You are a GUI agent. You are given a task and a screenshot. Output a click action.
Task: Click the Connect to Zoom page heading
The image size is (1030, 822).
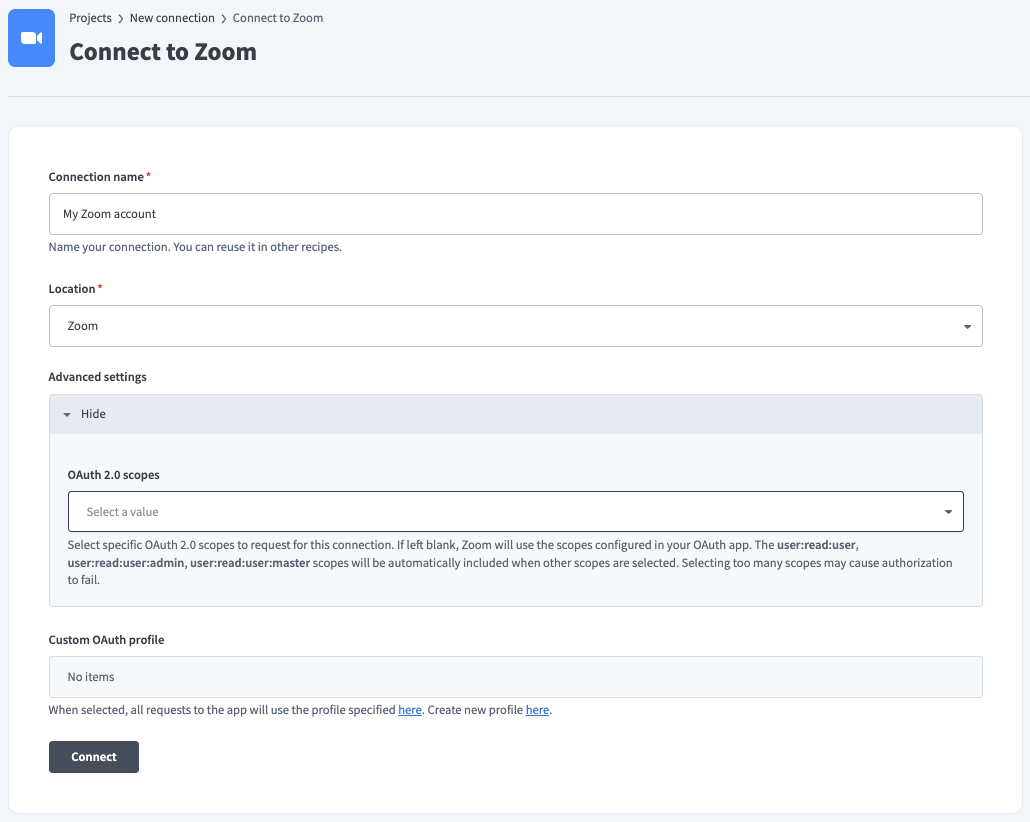[163, 52]
